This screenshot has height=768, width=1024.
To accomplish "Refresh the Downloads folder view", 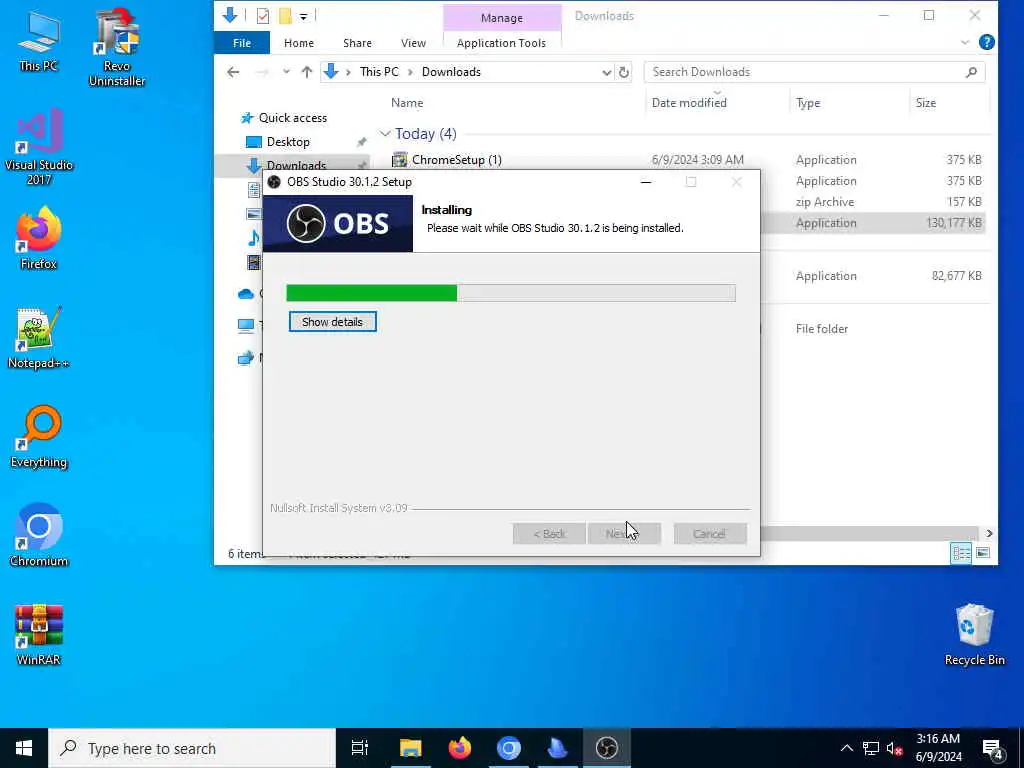I will coord(624,72).
